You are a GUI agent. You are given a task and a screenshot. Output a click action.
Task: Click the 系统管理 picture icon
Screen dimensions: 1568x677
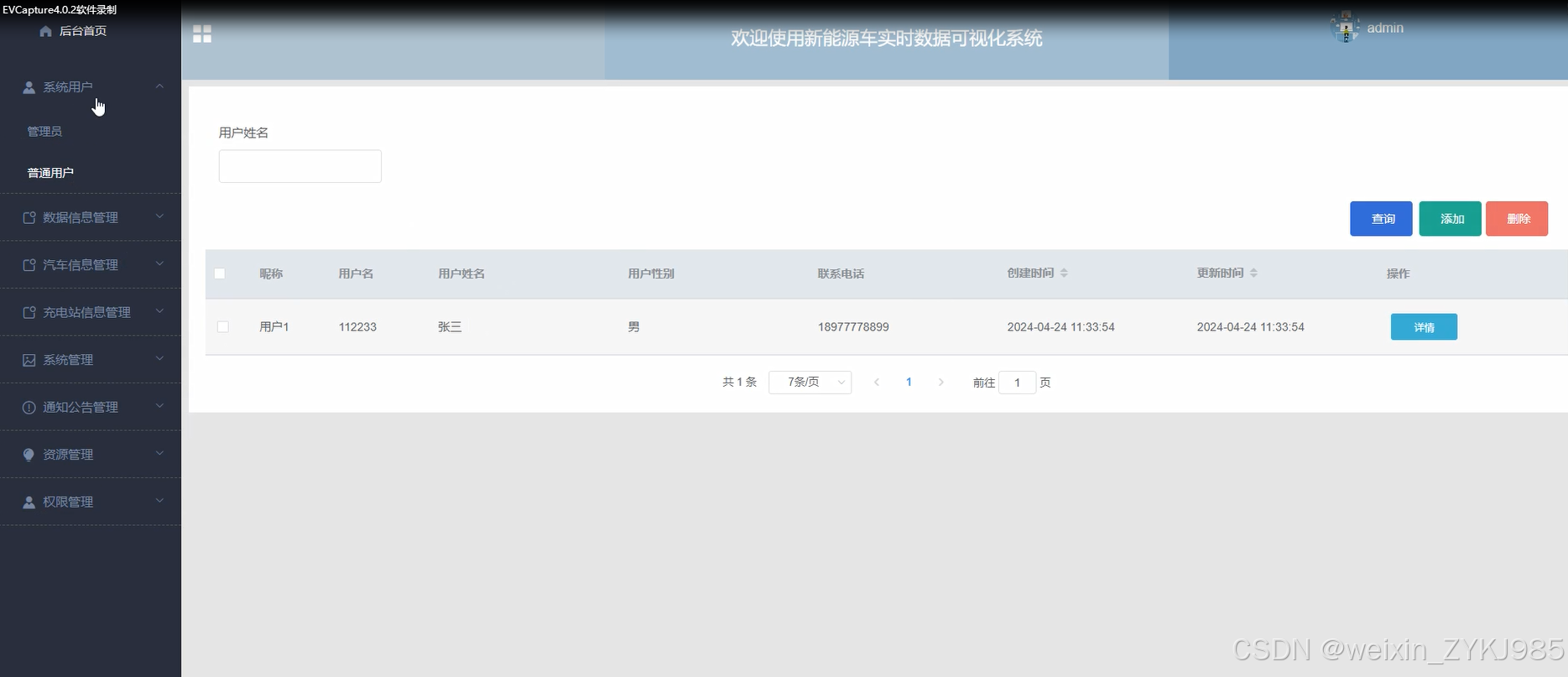29,360
